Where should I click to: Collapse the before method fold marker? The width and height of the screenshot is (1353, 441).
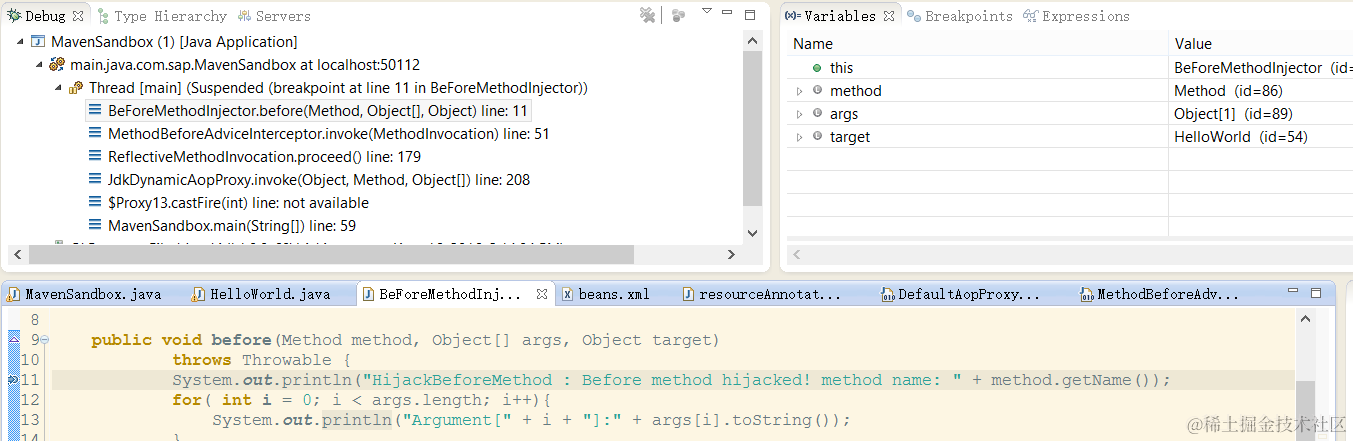click(45, 340)
